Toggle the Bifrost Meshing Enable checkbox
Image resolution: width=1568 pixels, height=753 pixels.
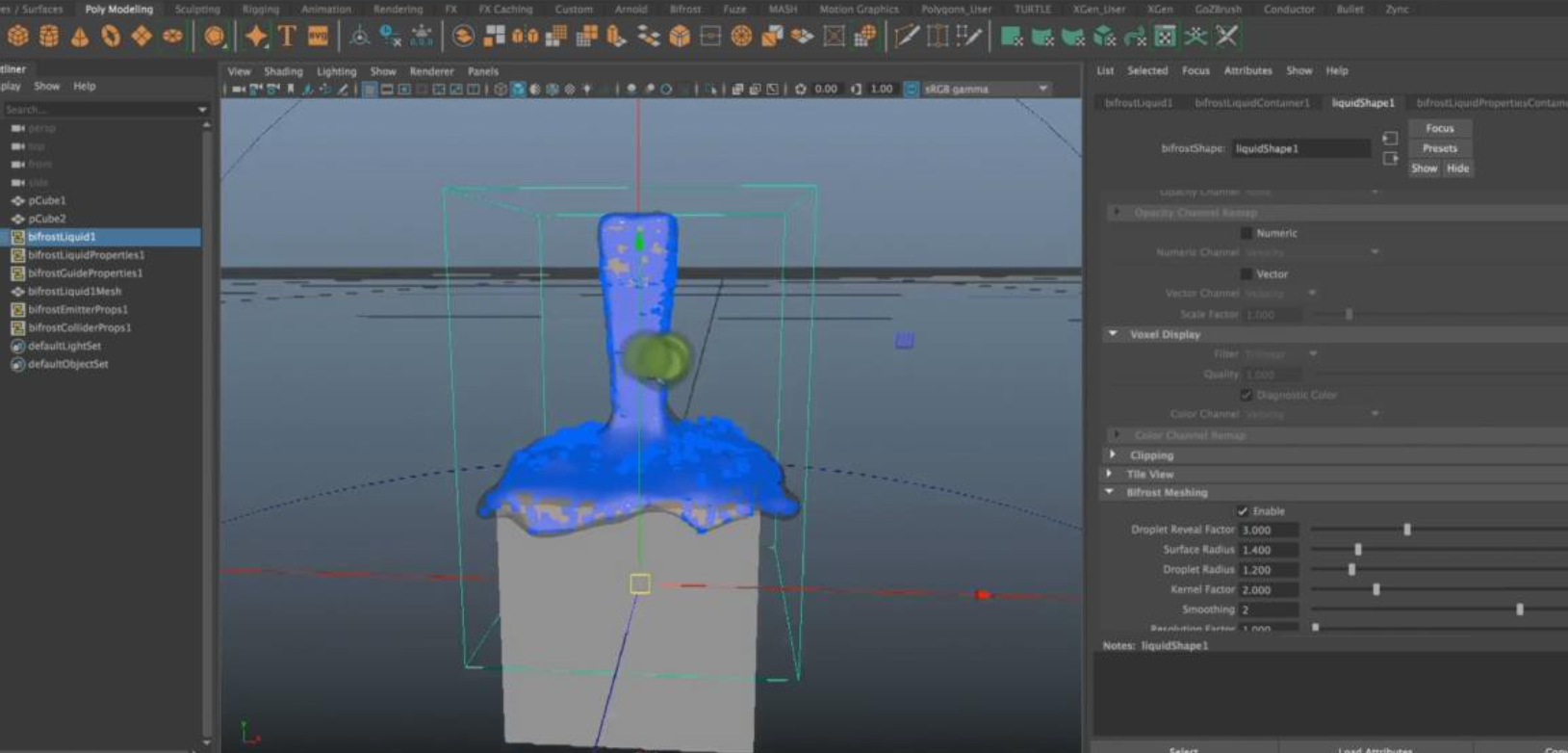(1243, 511)
